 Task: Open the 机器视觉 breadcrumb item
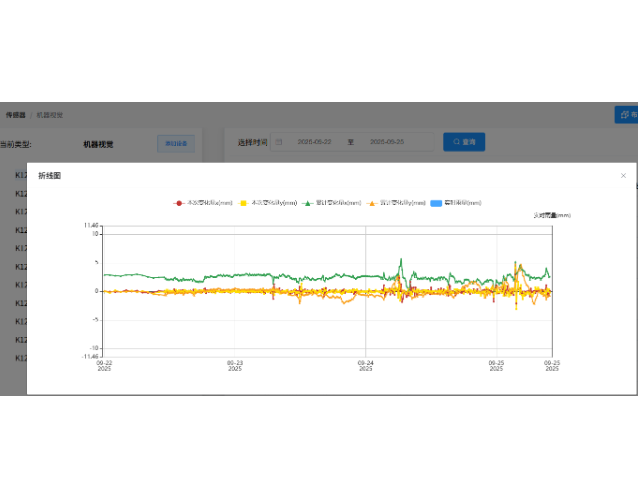point(50,115)
